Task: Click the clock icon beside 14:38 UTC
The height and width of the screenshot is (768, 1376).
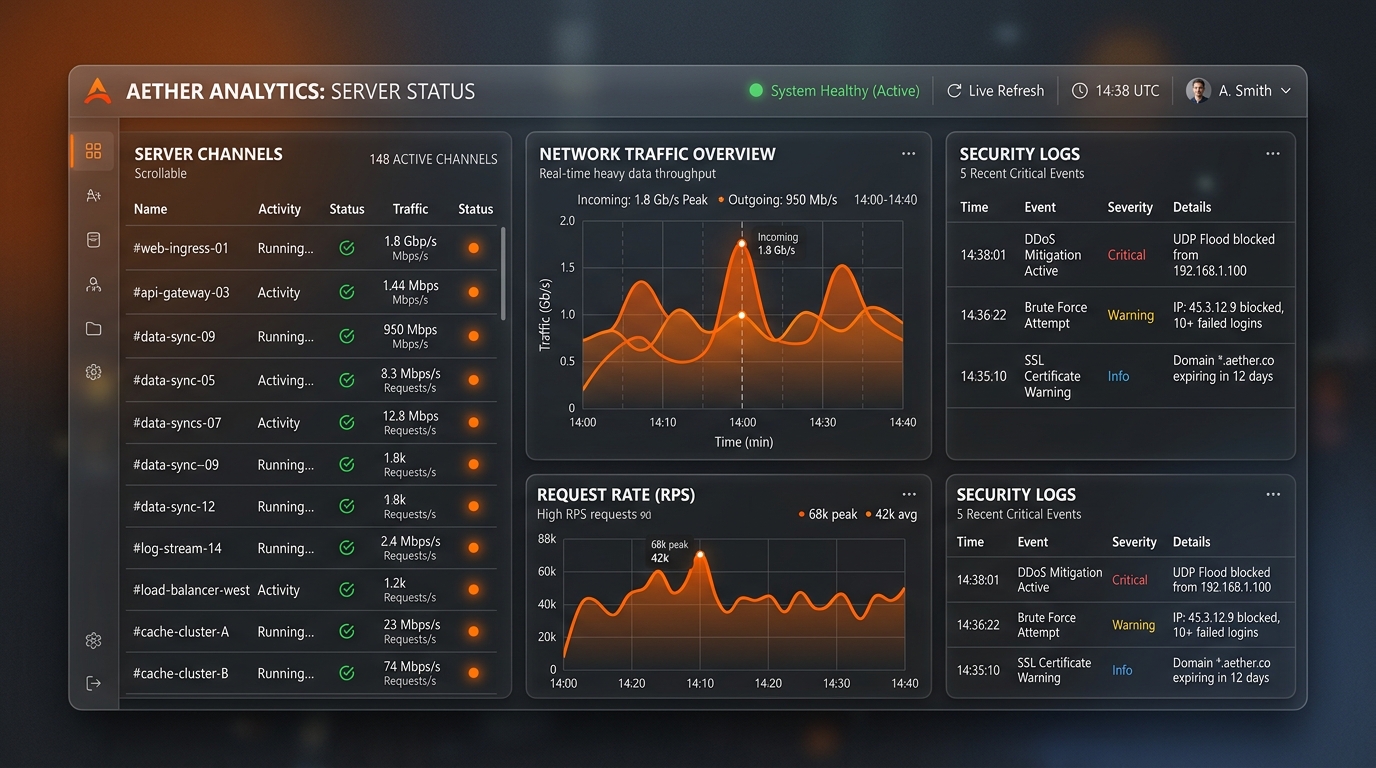Action: pos(1079,91)
